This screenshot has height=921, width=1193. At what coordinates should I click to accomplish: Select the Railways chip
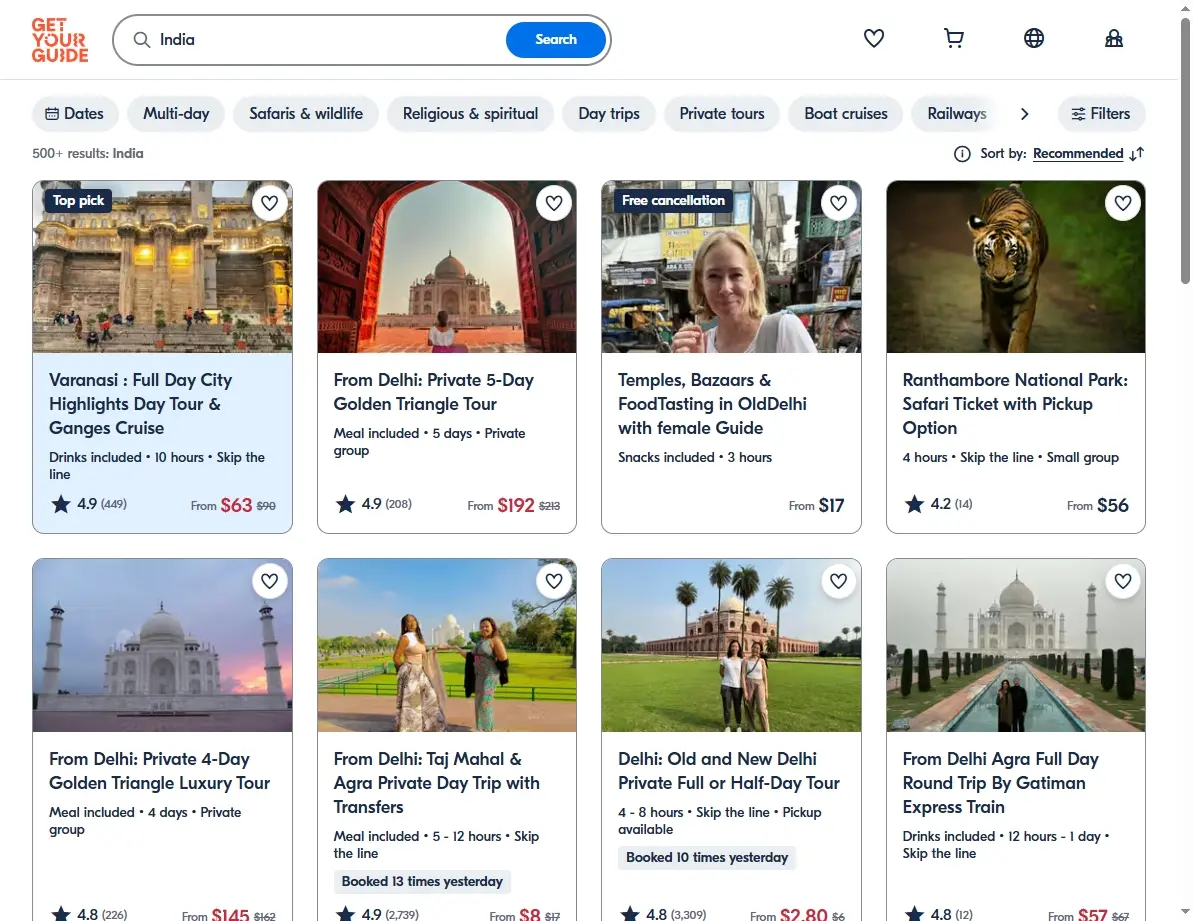pyautogui.click(x=956, y=113)
